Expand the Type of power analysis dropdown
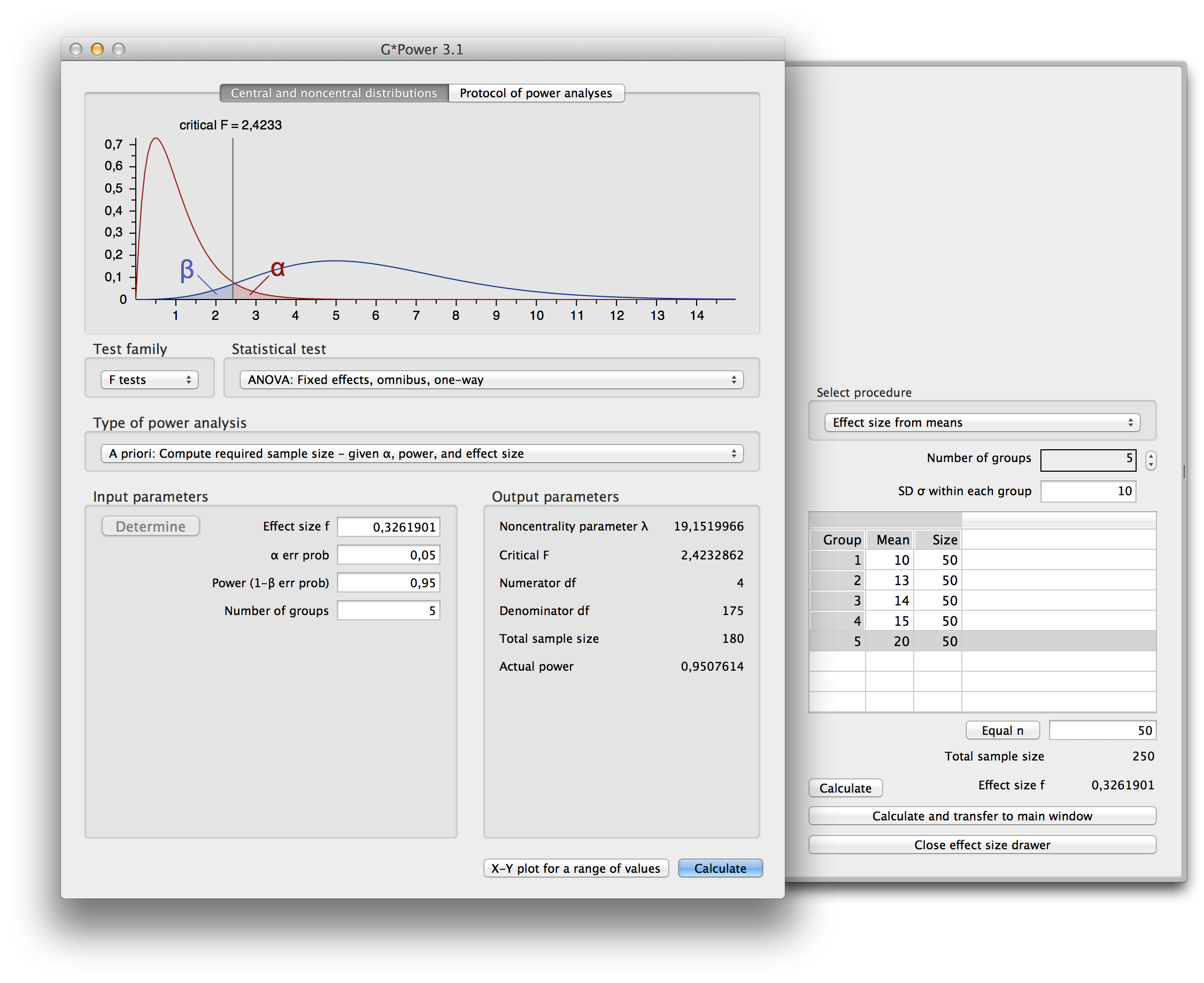Image resolution: width=1204 pixels, height=983 pixels. click(422, 454)
